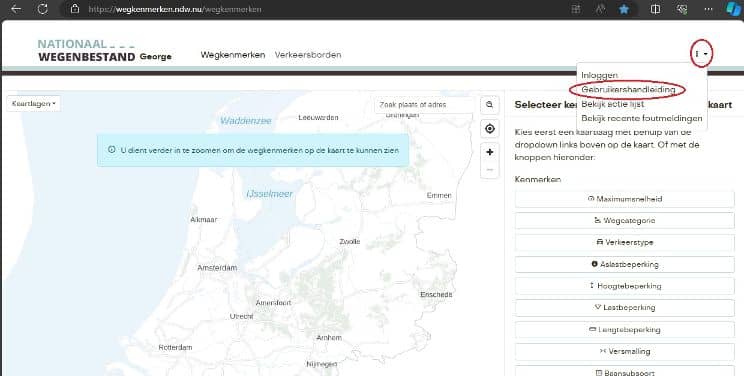This screenshot has width=744, height=376.
Task: Click the Hoogtebeperking button
Action: tap(624, 286)
